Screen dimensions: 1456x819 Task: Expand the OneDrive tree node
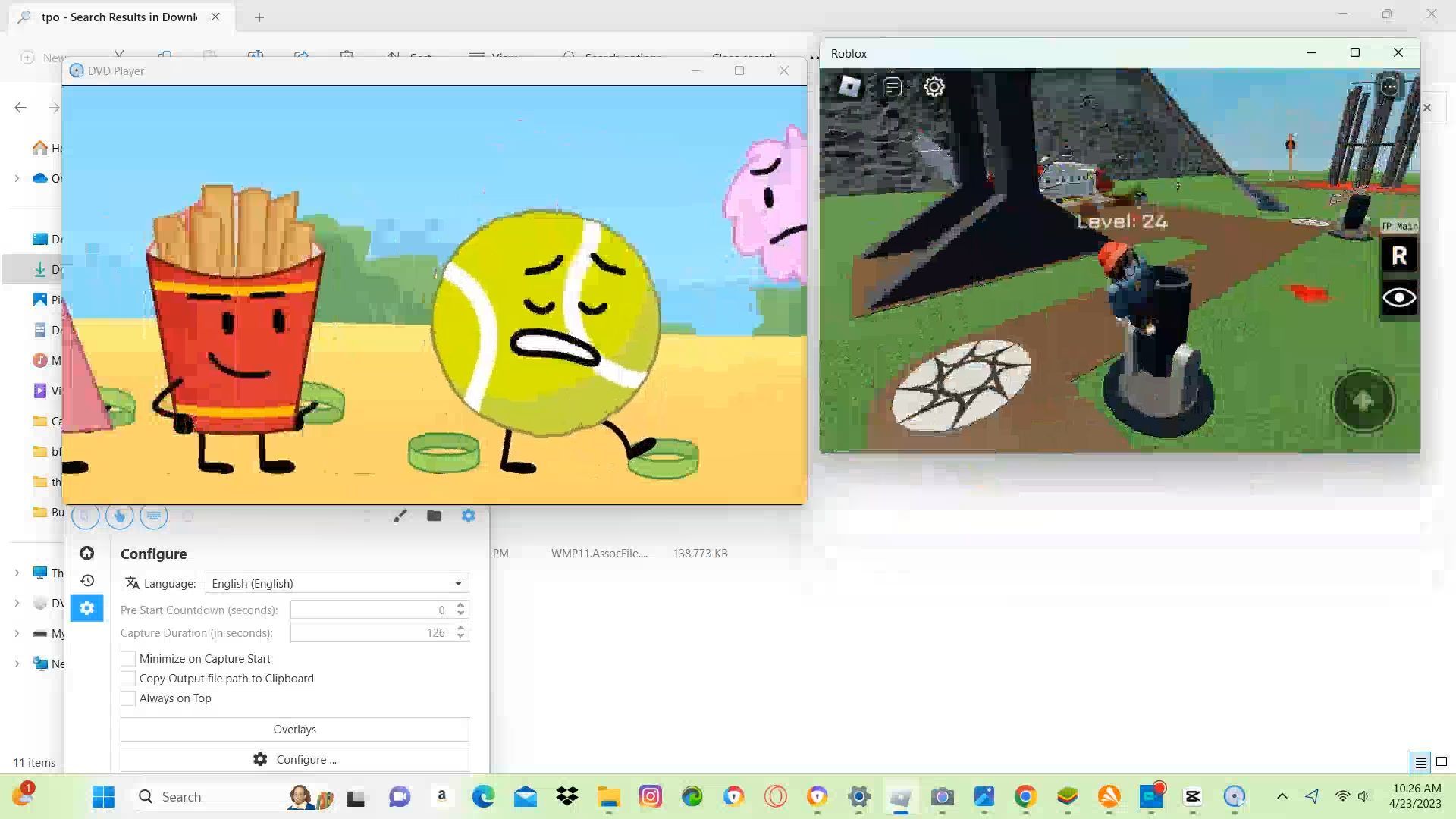[x=17, y=178]
